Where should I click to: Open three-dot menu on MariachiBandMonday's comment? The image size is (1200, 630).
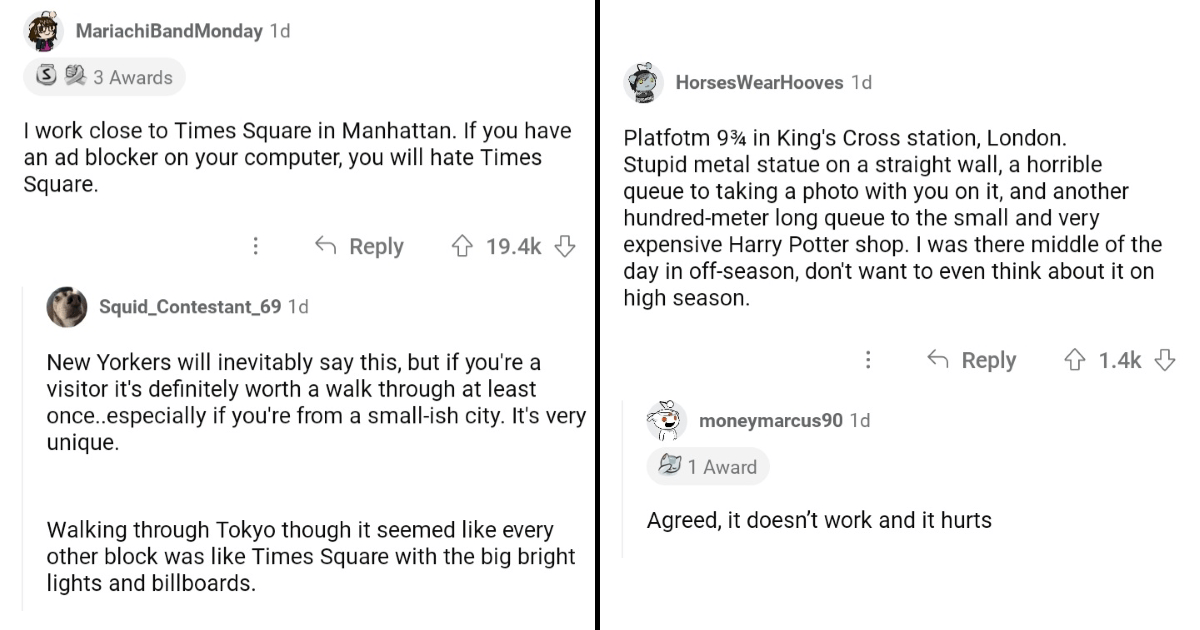(256, 246)
